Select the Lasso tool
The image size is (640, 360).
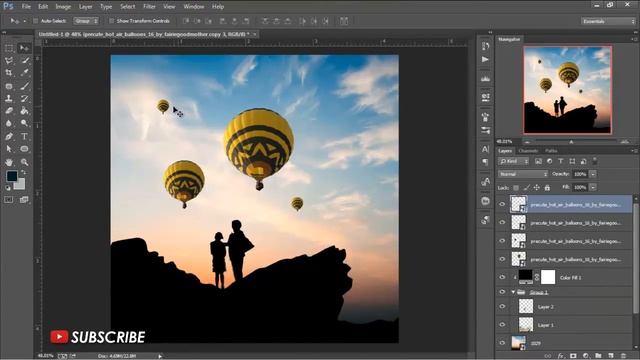point(9,60)
